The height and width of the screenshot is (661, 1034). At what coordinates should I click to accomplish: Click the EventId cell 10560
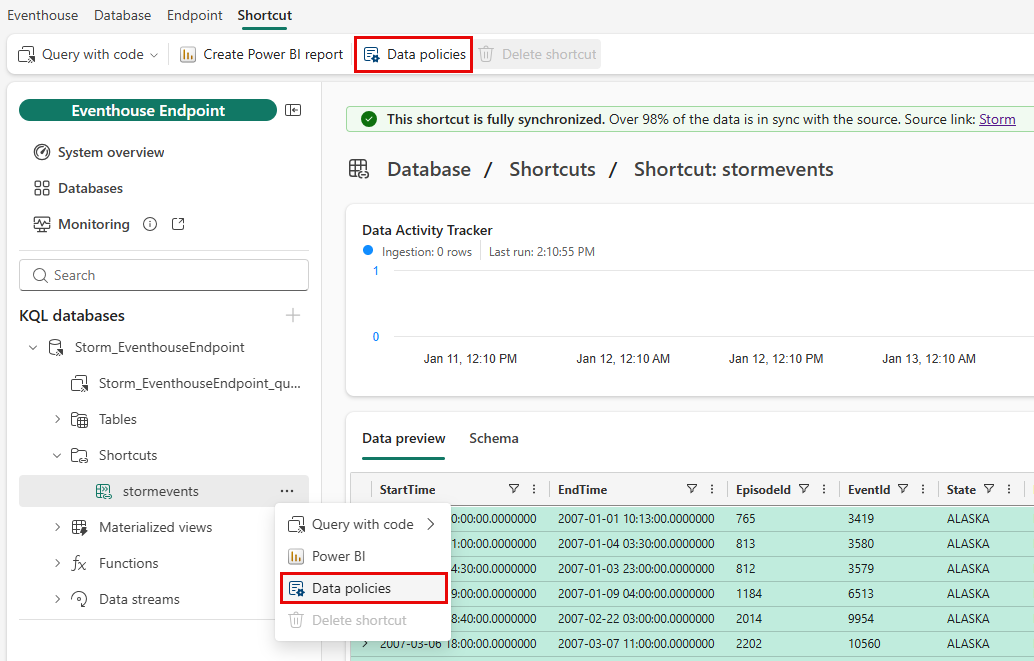pyautogui.click(x=864, y=643)
